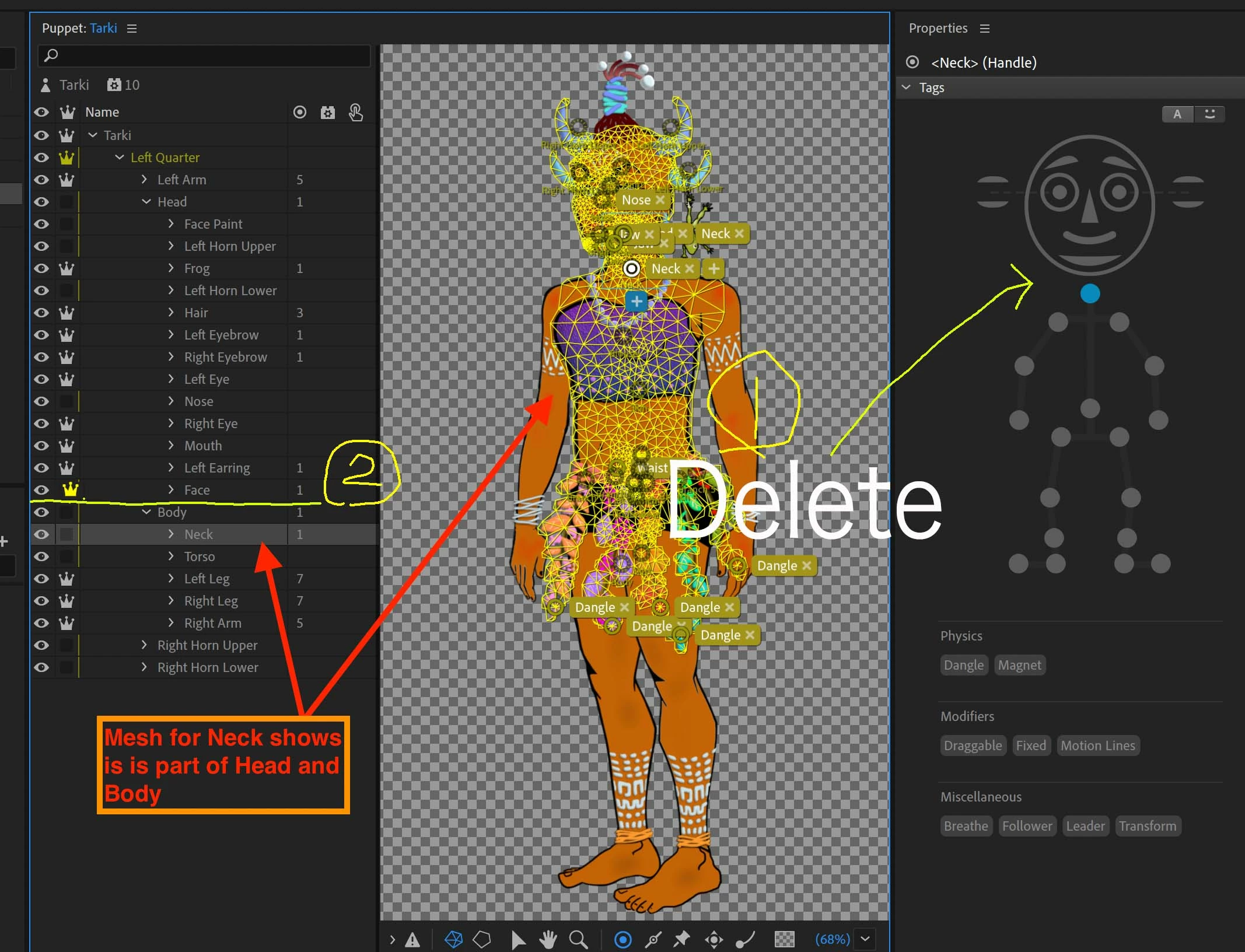Screen dimensions: 1245x952
Task: Click the warning triangle icon
Action: 412,940
